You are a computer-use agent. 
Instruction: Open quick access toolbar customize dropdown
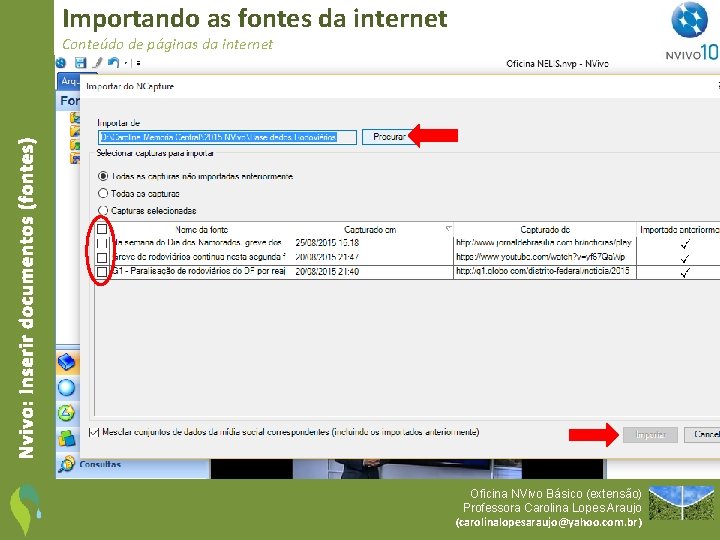[138, 63]
